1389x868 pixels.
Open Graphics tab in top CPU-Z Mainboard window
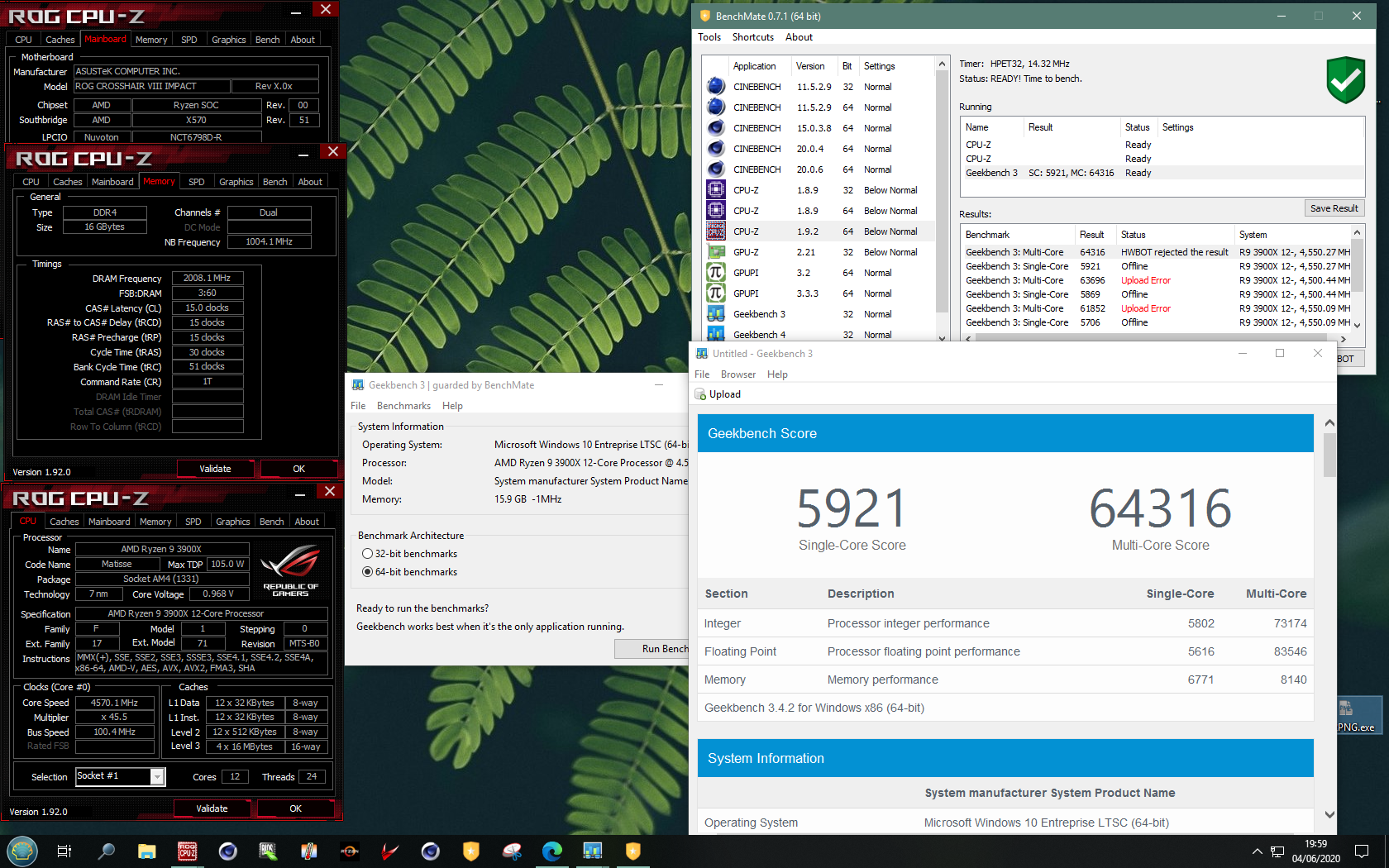pyautogui.click(x=228, y=40)
